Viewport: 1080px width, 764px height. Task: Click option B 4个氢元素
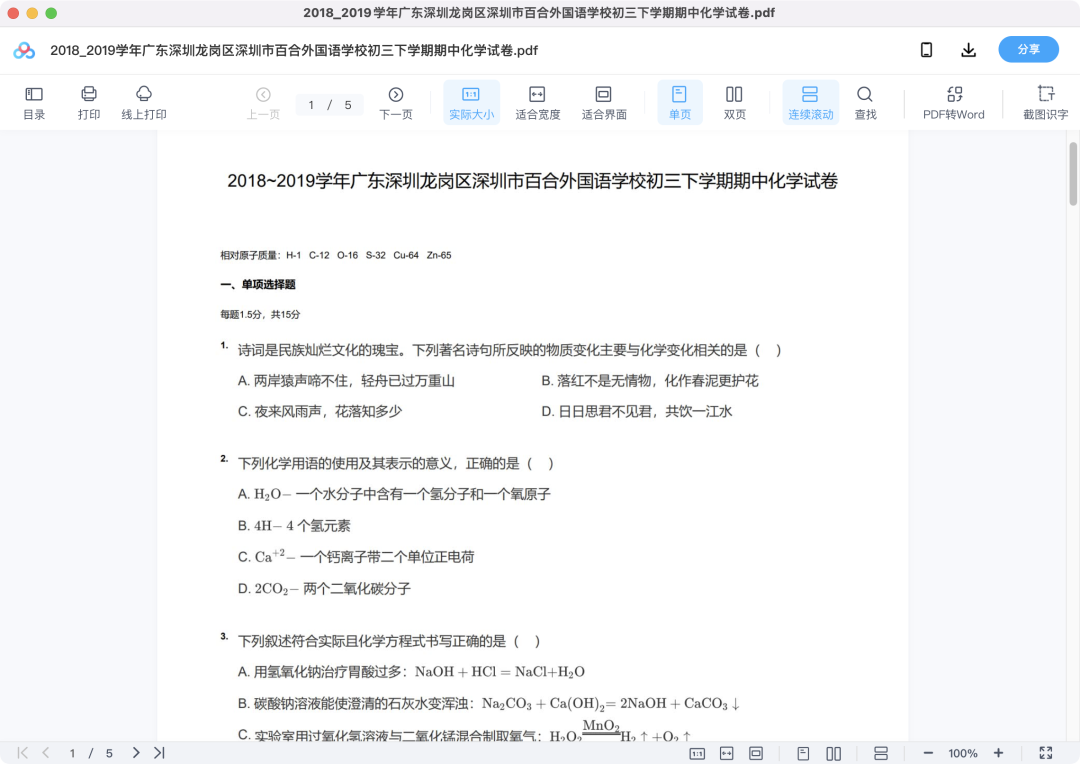[294, 526]
